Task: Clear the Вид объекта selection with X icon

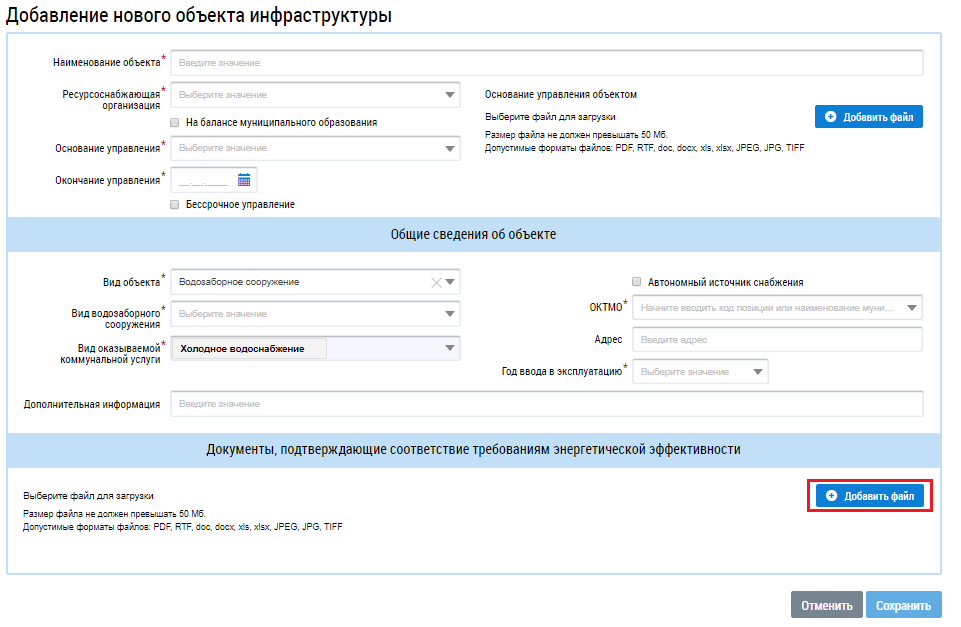Action: click(435, 282)
